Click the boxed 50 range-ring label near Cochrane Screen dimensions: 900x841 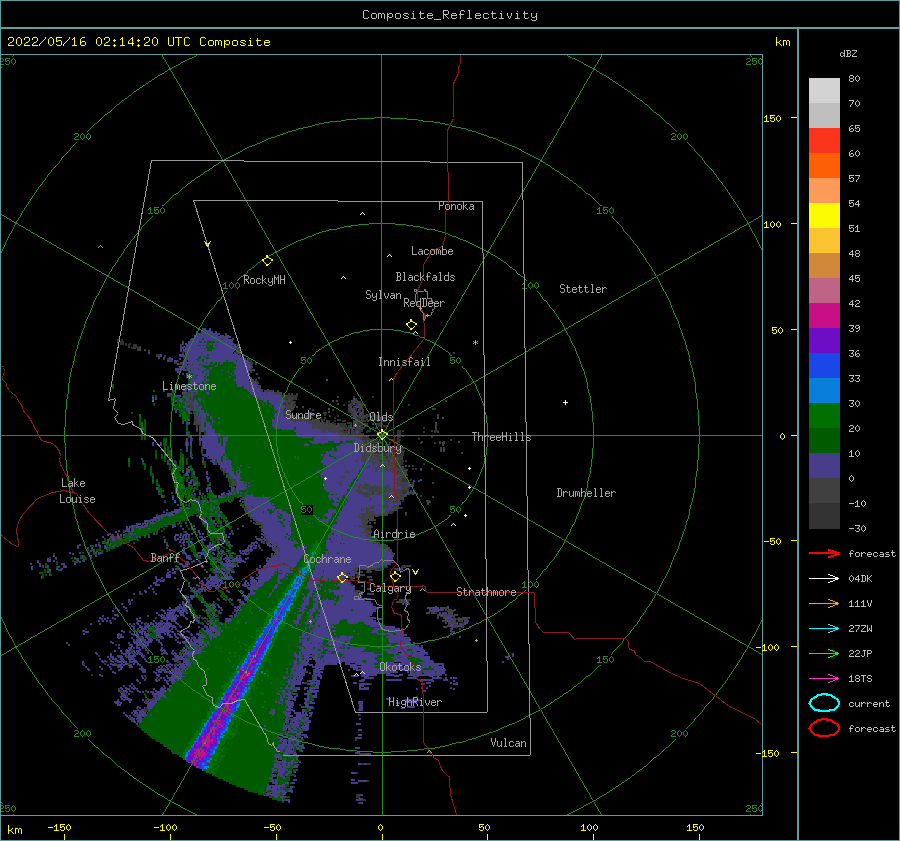[307, 509]
